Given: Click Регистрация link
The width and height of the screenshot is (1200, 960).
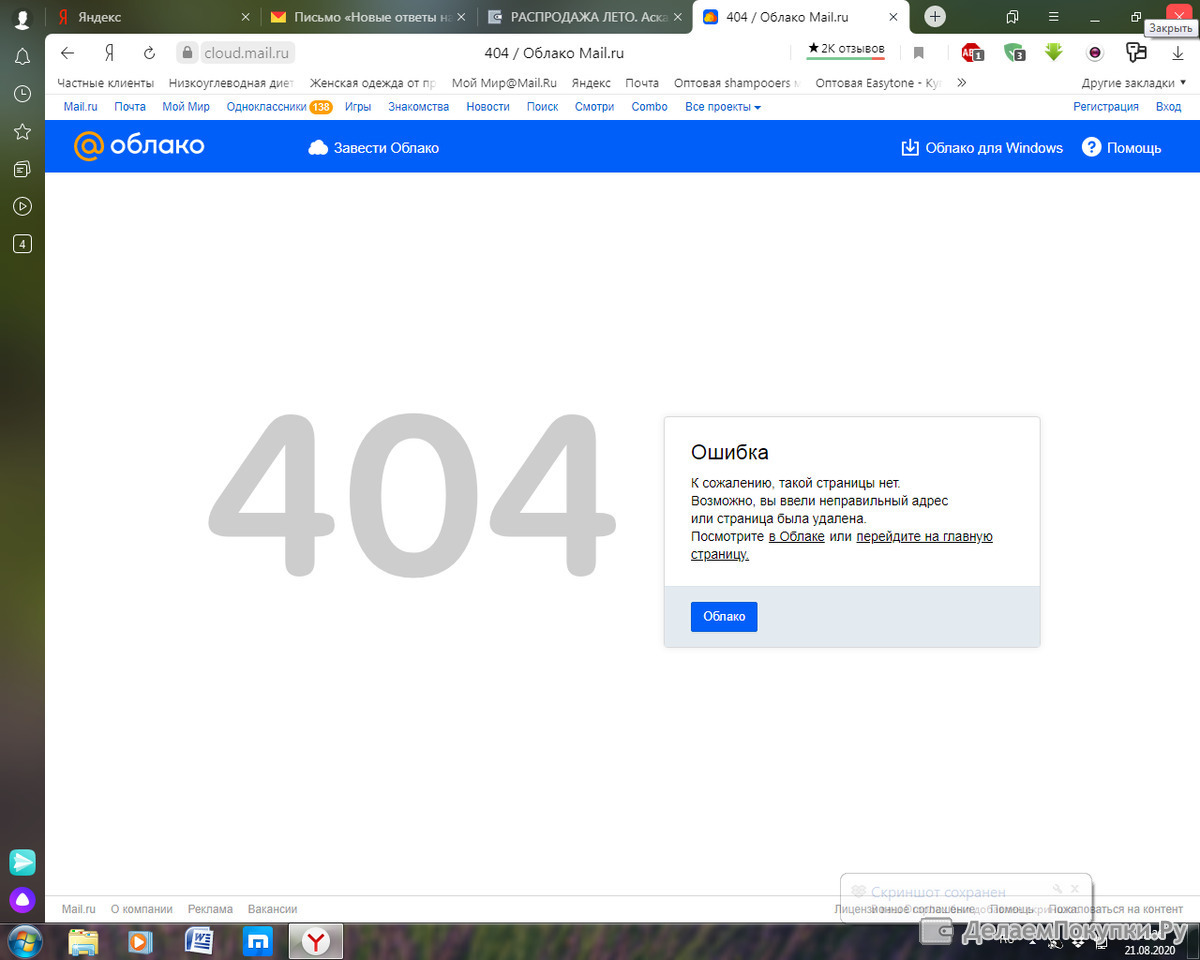Looking at the screenshot, I should [1106, 107].
